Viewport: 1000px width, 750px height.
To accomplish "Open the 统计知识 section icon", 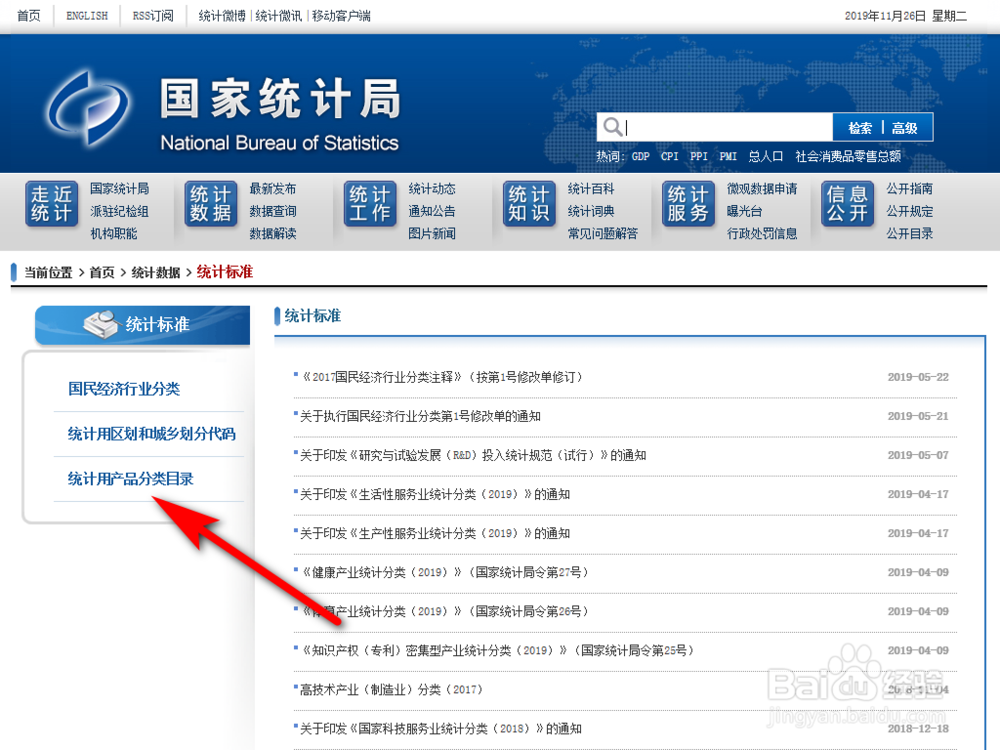I will 528,205.
